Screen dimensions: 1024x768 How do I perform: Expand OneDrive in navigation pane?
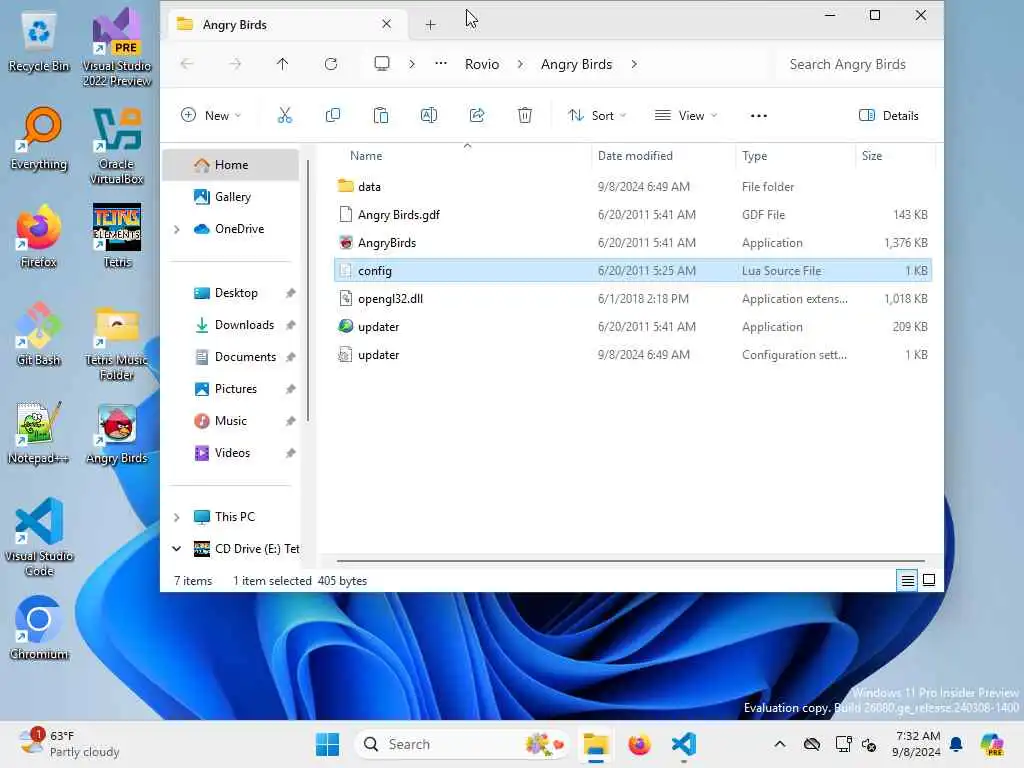(x=176, y=229)
